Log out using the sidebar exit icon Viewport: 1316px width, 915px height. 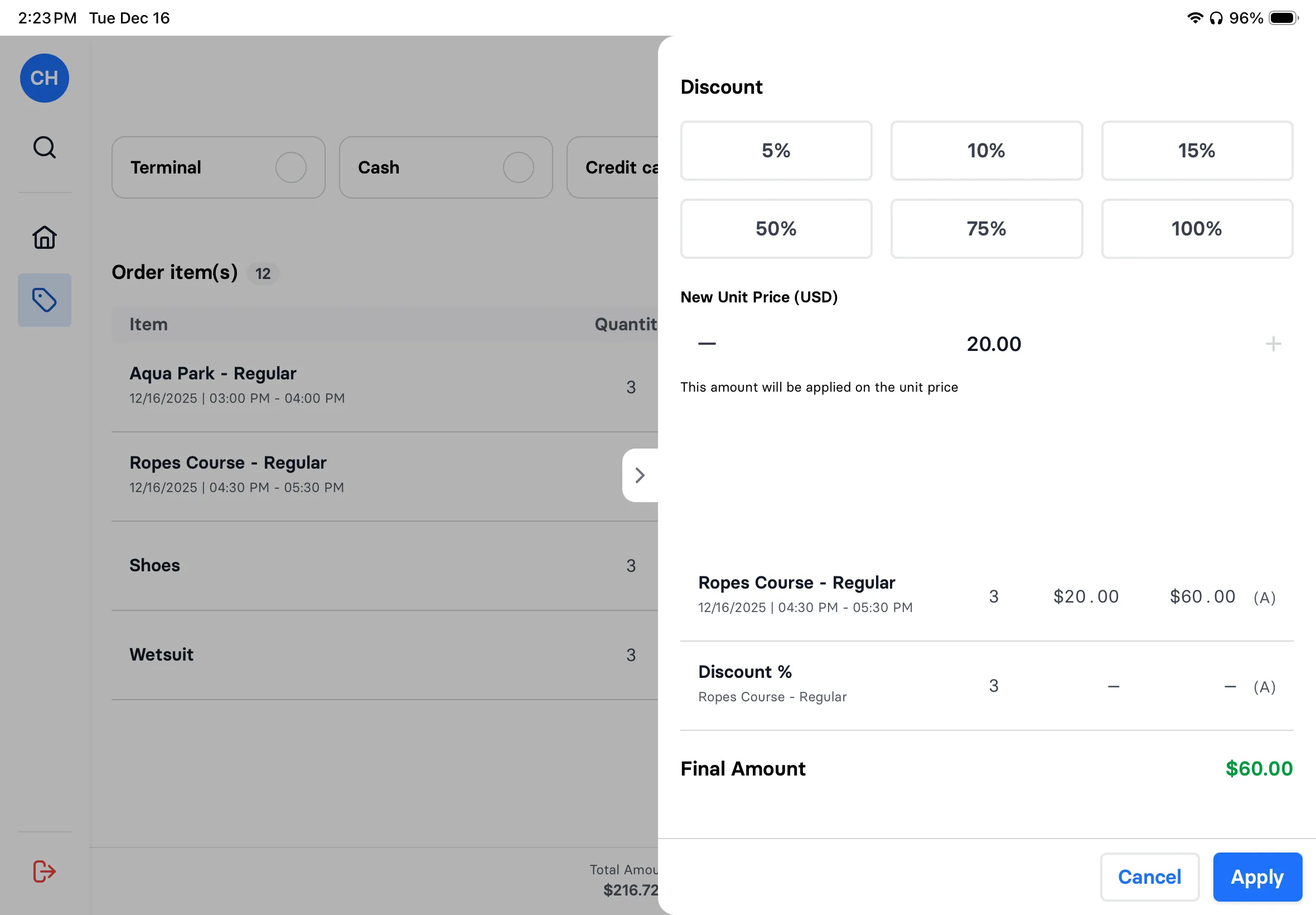tap(44, 871)
